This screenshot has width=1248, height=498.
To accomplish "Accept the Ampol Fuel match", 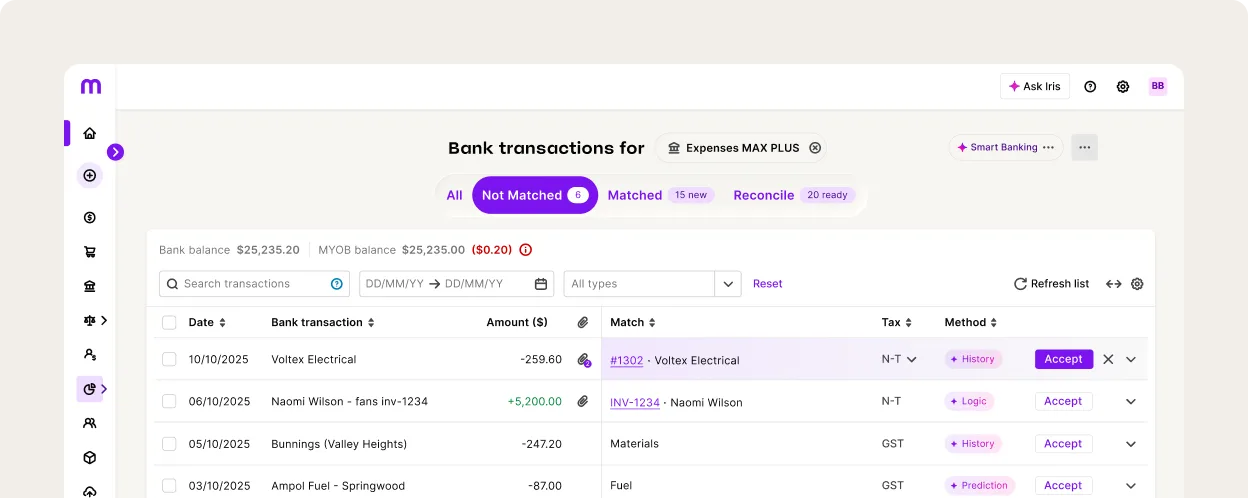I will 1064,486.
